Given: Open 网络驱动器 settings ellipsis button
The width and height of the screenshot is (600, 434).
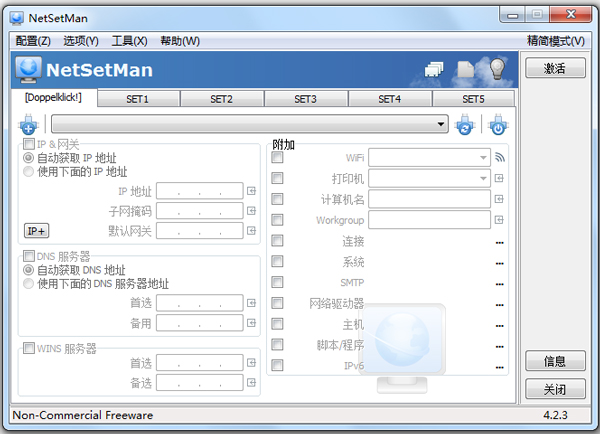Looking at the screenshot, I should pos(499,305).
